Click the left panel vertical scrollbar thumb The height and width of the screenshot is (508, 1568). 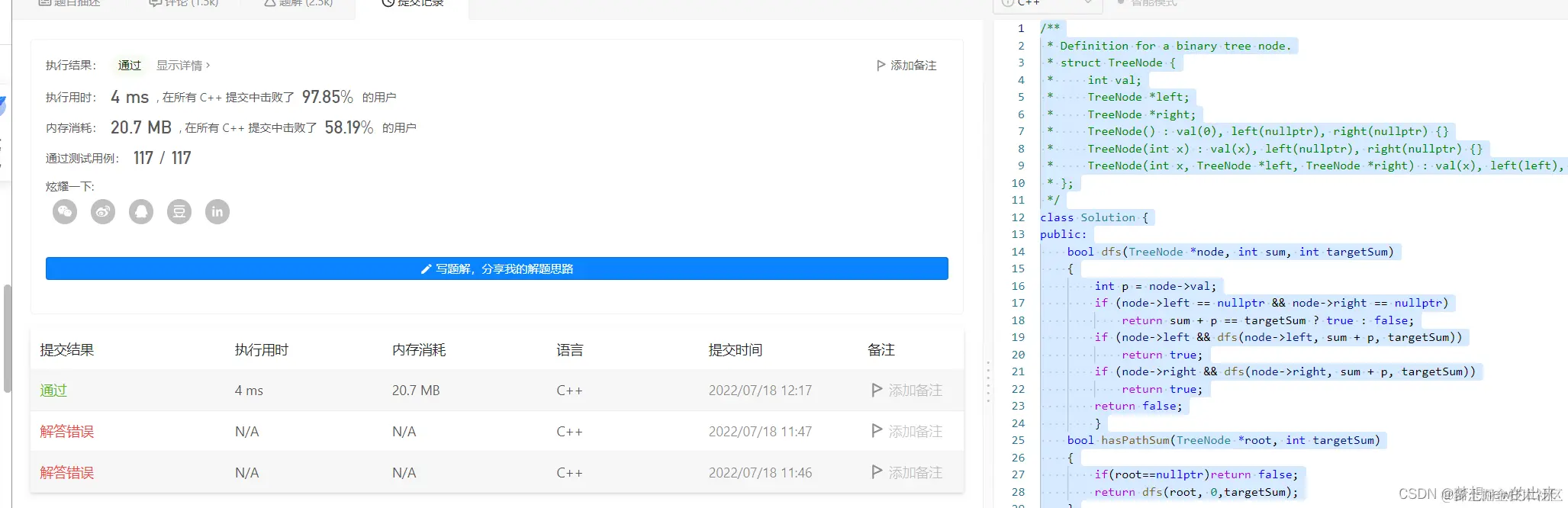pyautogui.click(x=8, y=338)
